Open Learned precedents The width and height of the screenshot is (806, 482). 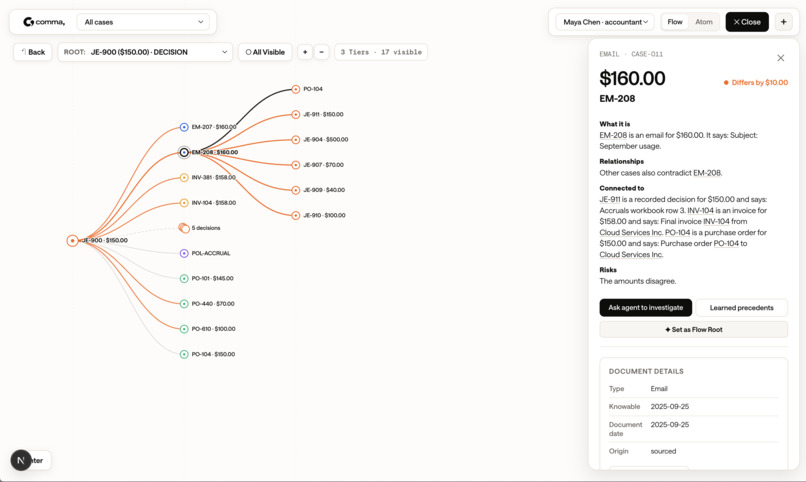(x=741, y=308)
